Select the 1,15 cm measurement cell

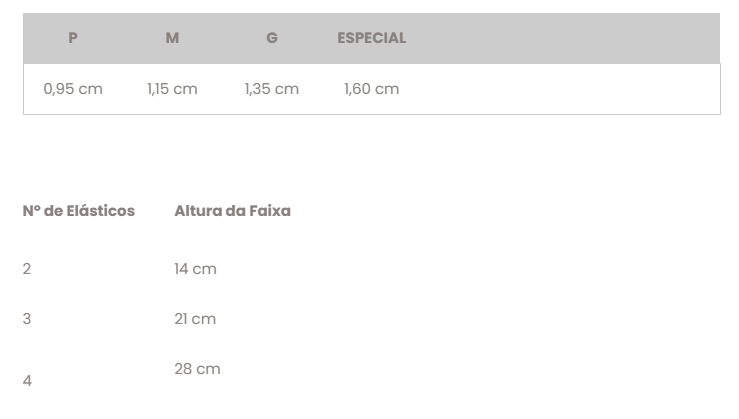172,89
